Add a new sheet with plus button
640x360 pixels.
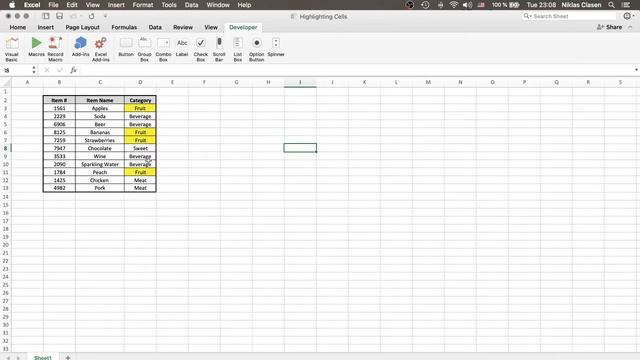pos(68,358)
